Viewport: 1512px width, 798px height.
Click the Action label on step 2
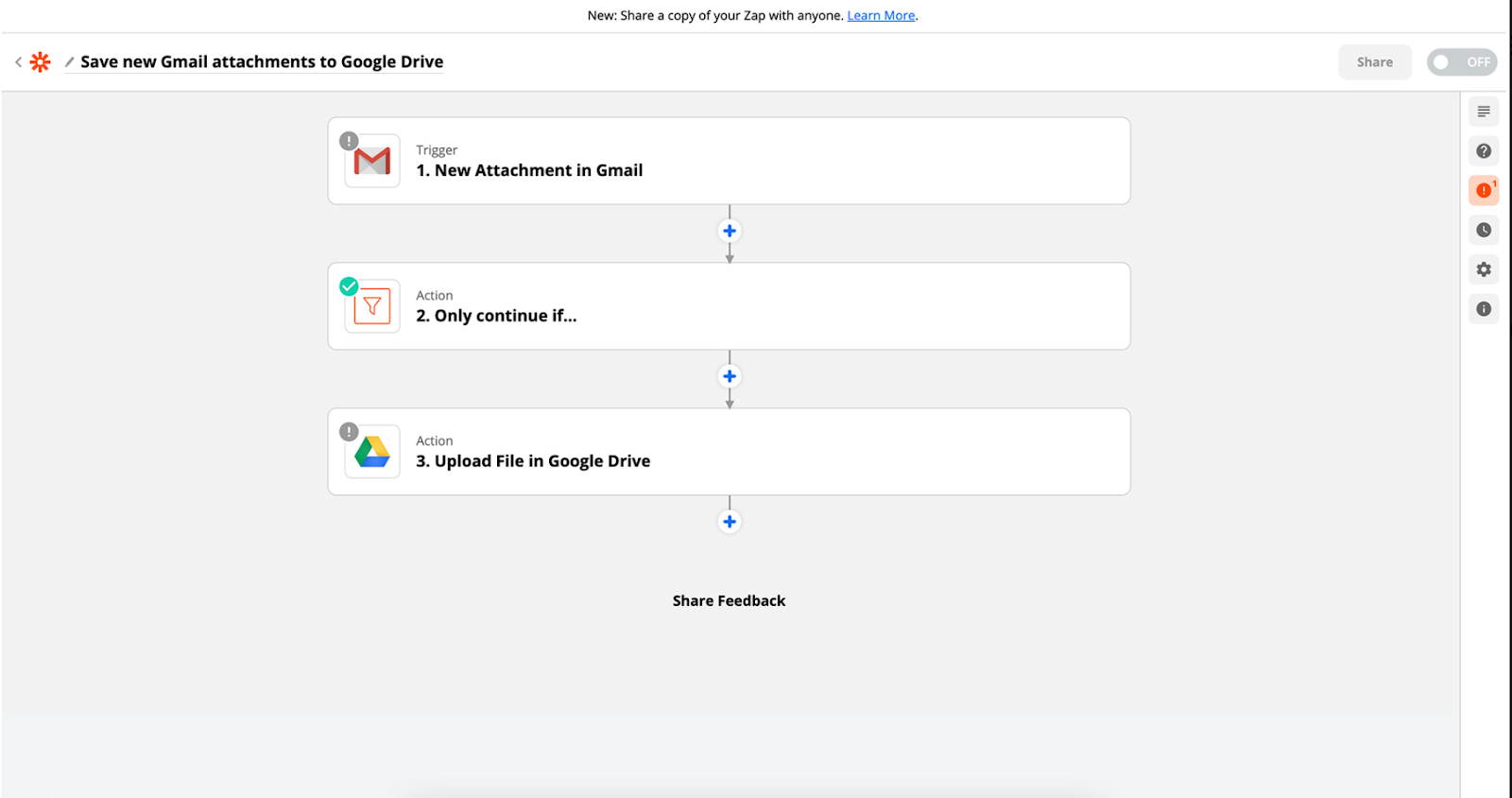[435, 296]
